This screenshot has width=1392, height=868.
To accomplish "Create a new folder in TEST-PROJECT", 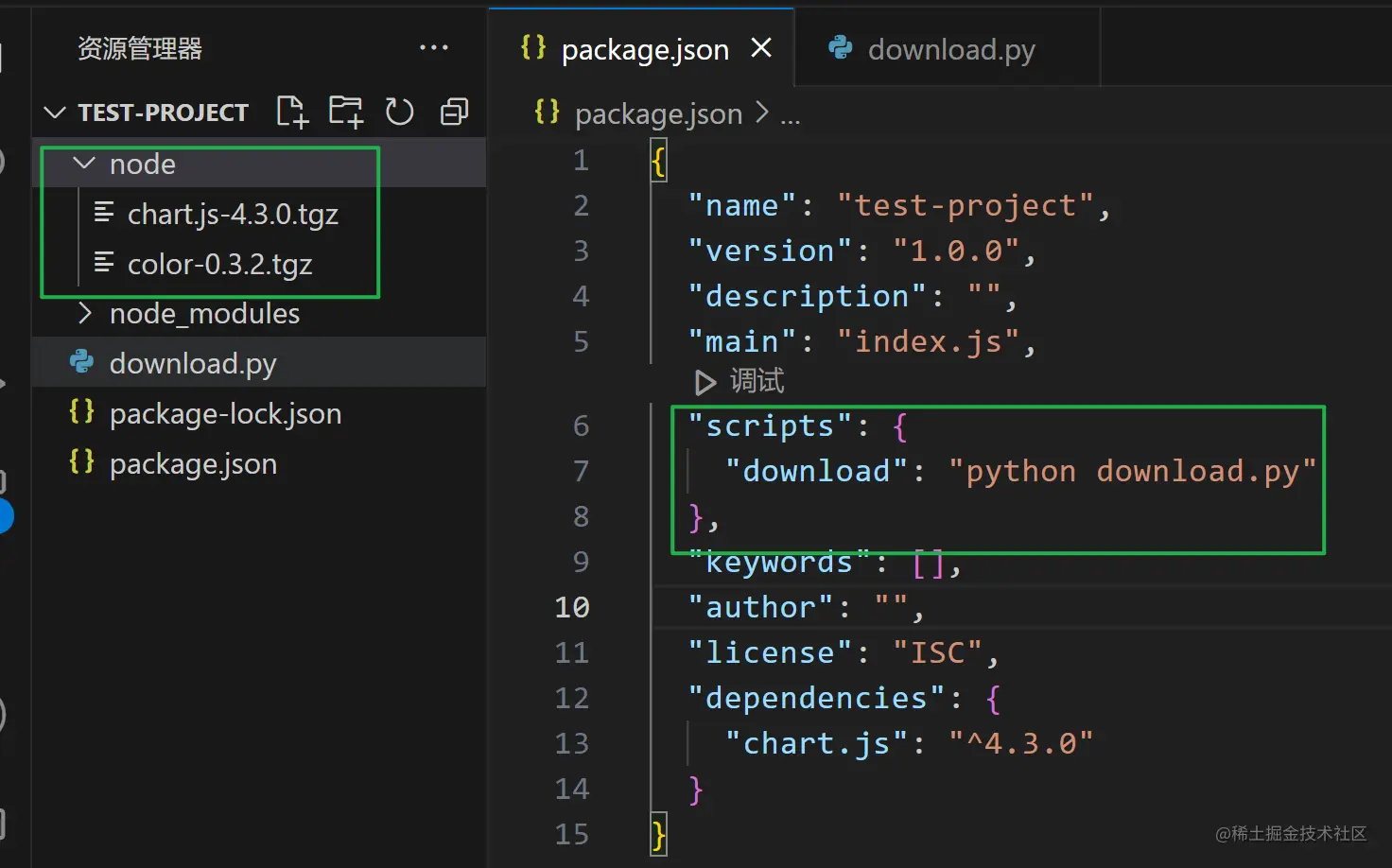I will point(345,111).
